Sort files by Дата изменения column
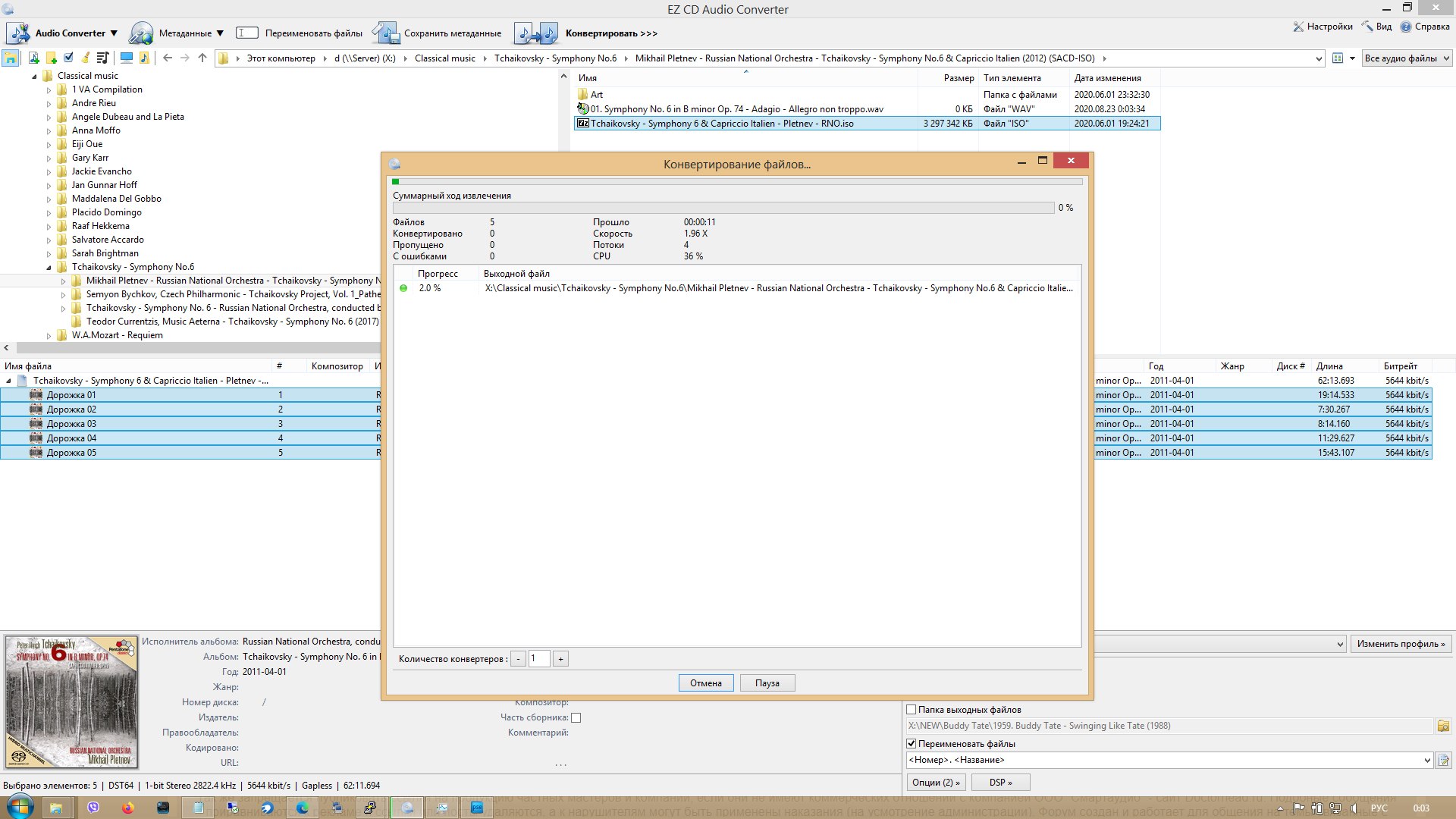 tap(1107, 78)
